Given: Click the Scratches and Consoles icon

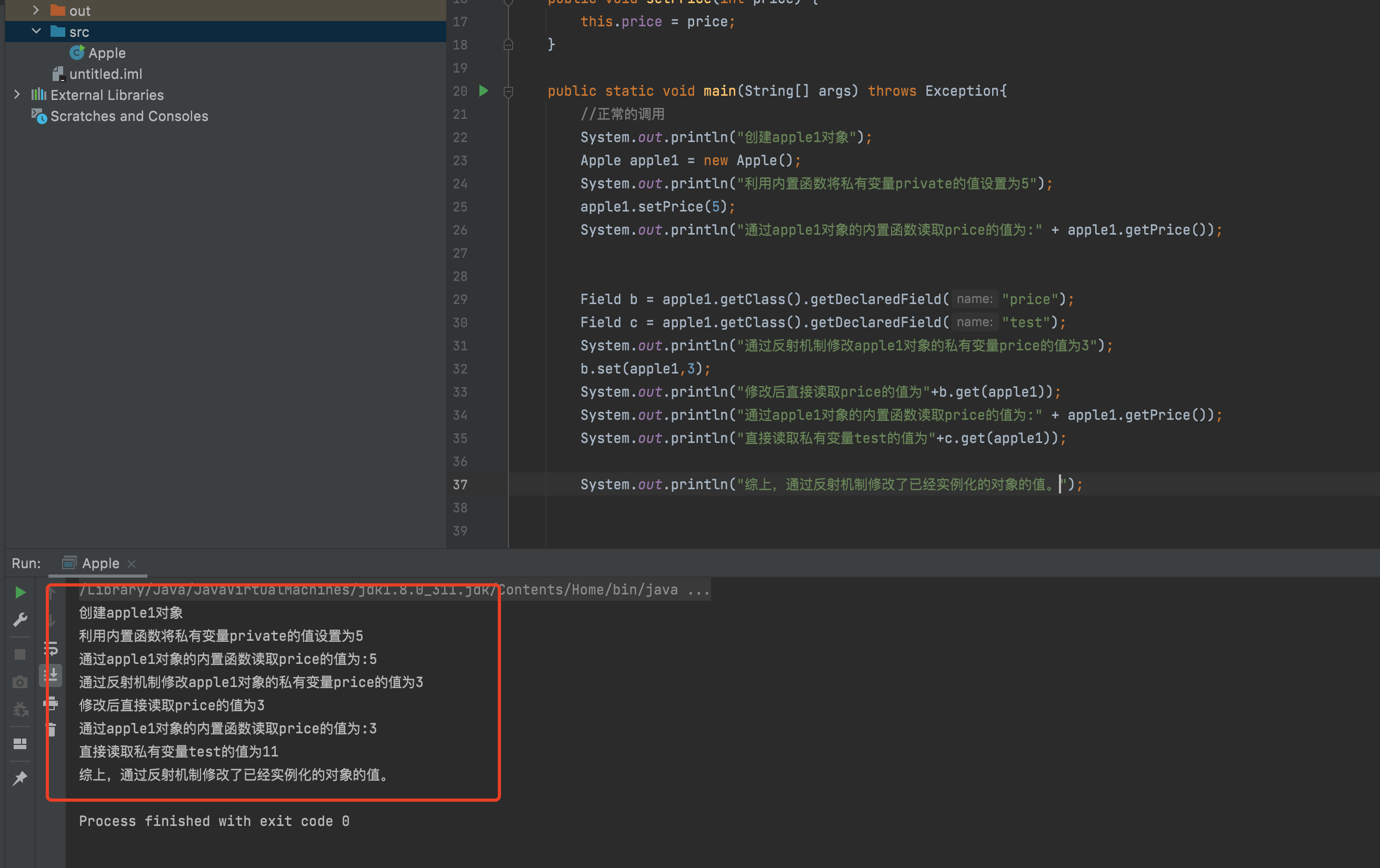Looking at the screenshot, I should coord(39,116).
